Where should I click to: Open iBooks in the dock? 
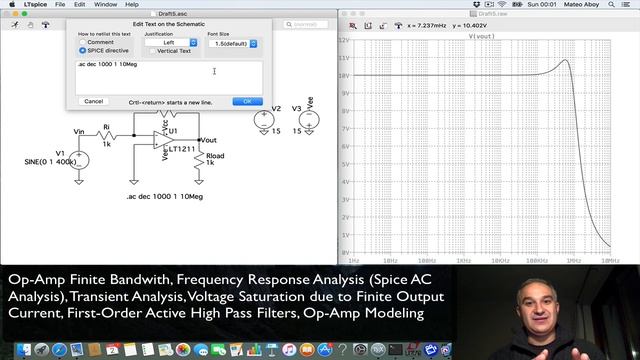point(307,350)
